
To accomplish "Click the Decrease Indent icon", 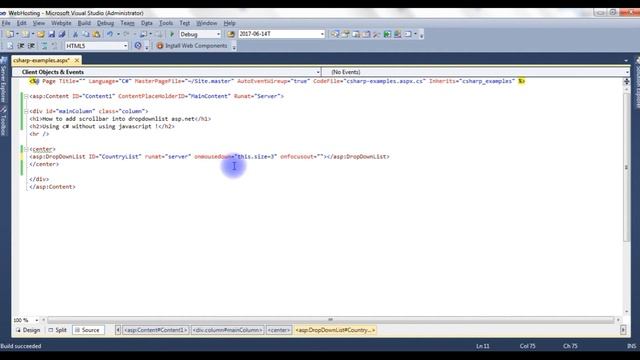I will click(x=21, y=46).
